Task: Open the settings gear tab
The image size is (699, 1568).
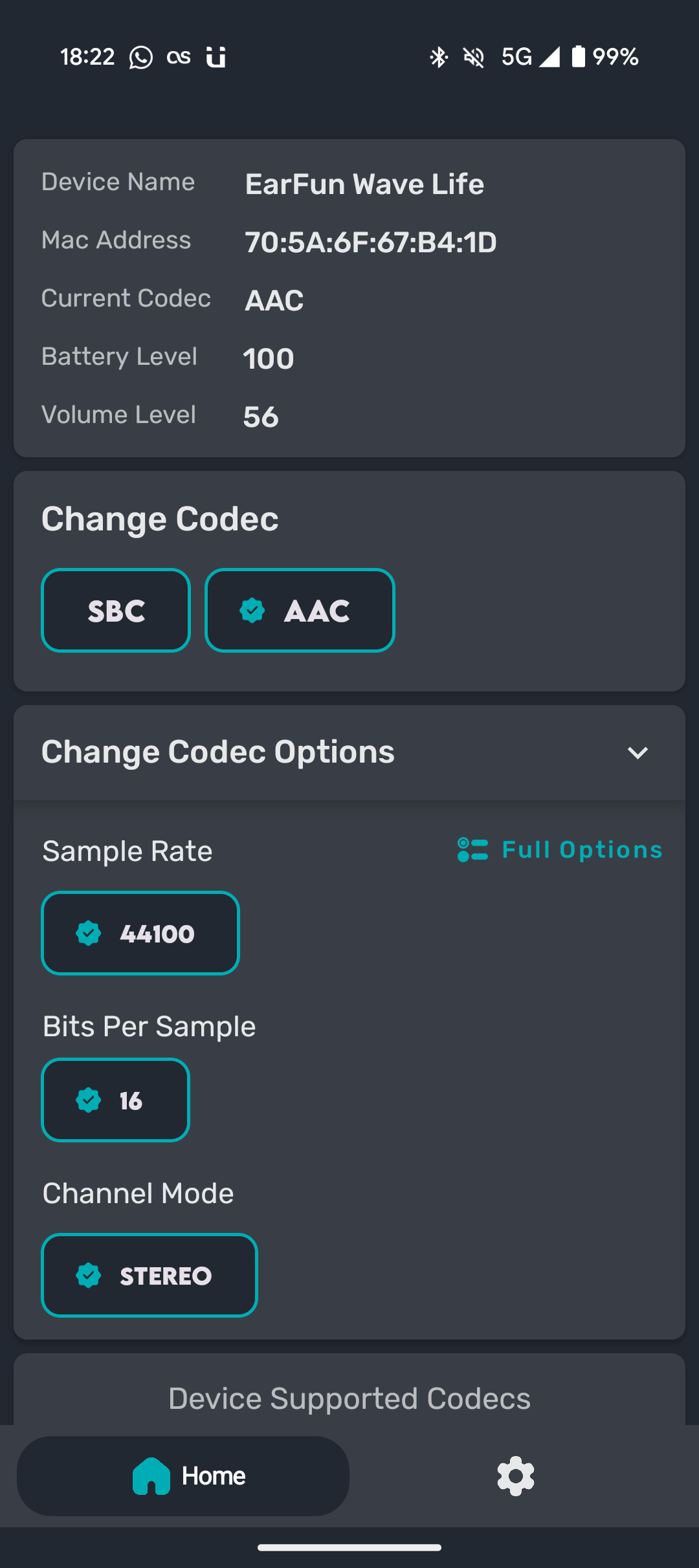Action: pyautogui.click(x=515, y=1475)
